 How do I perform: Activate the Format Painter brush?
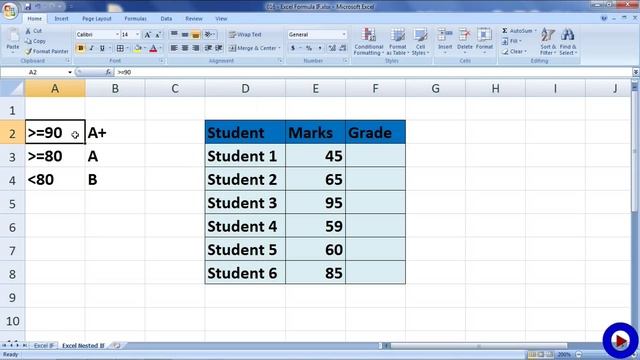pyautogui.click(x=47, y=51)
